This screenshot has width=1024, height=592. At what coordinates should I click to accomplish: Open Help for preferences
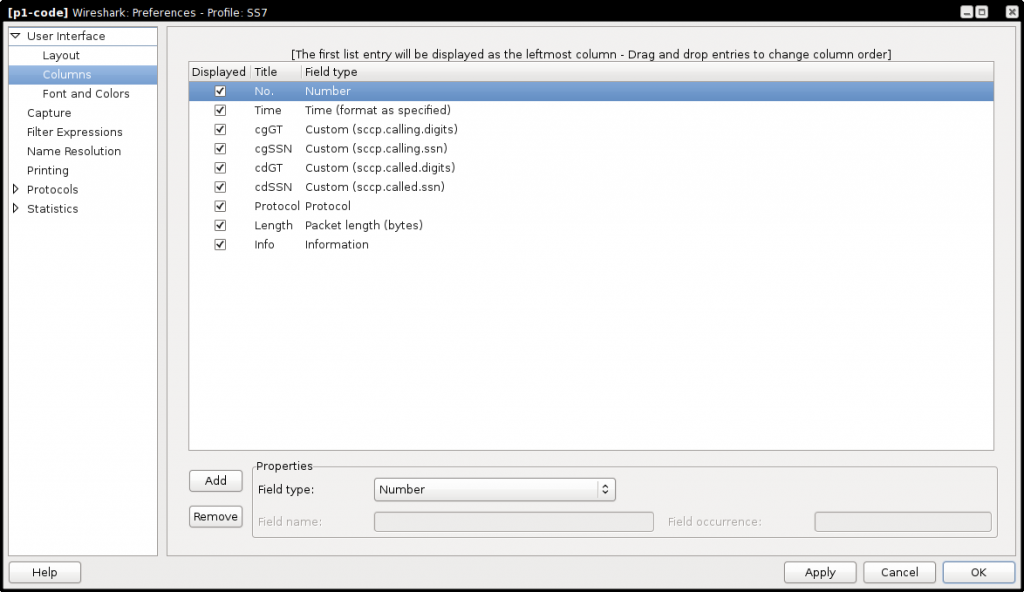(x=44, y=572)
